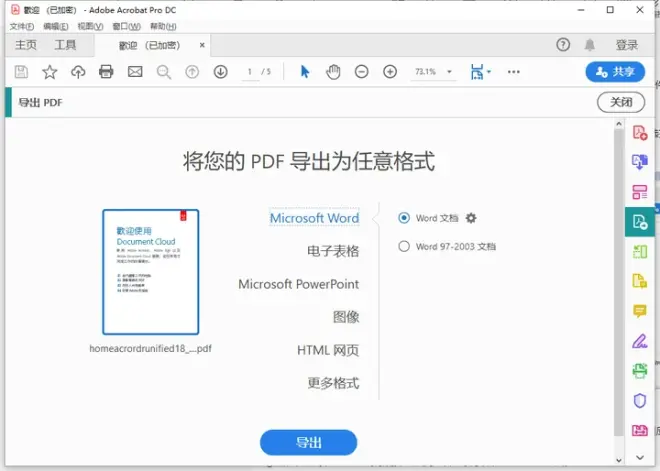
Task: Click the upload to cloud icon
Action: (78, 72)
